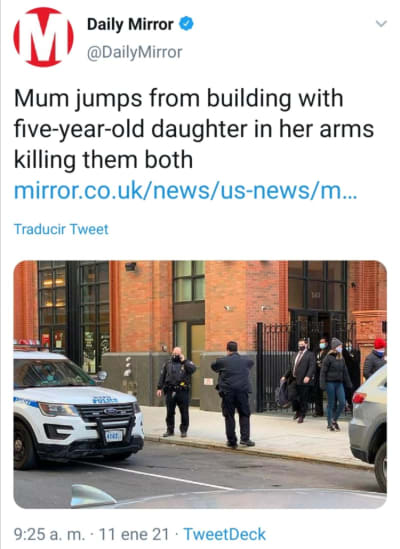Click the tweet headline text
Screen dimensions: 400x549
click(x=194, y=129)
